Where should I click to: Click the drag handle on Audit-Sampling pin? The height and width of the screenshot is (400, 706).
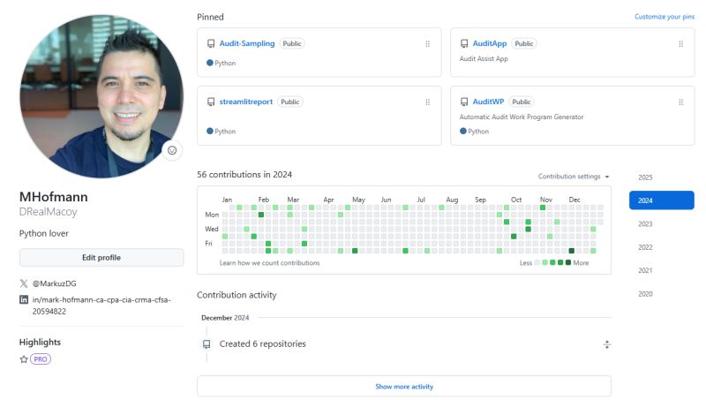(428, 44)
